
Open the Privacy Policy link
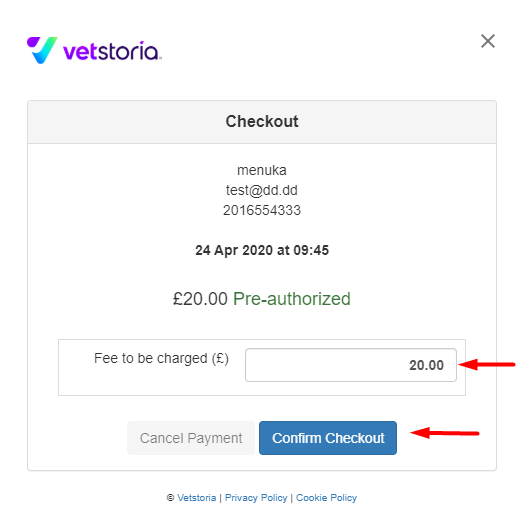pyautogui.click(x=256, y=498)
